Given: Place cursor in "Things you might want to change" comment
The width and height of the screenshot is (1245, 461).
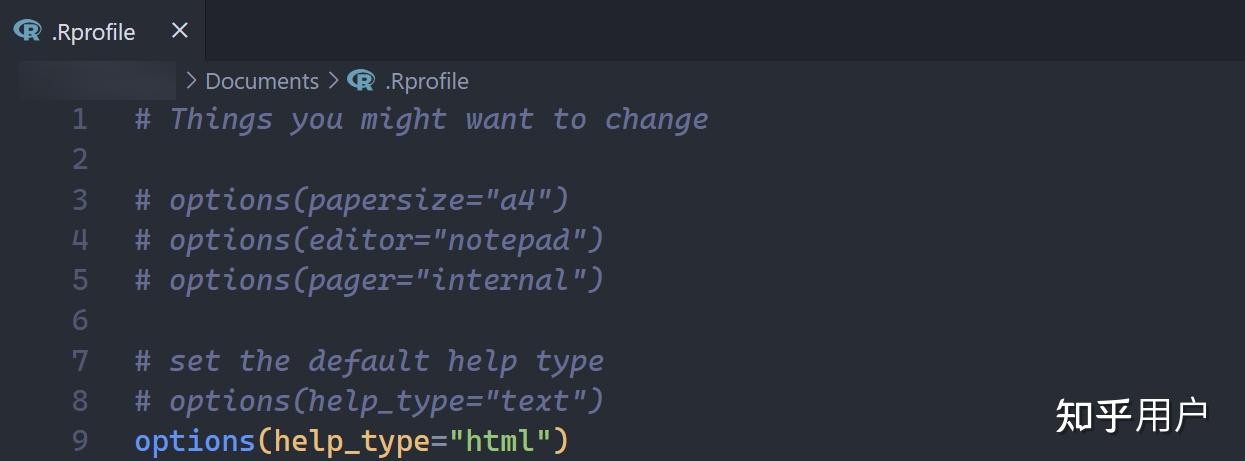Looking at the screenshot, I should coord(438,119).
